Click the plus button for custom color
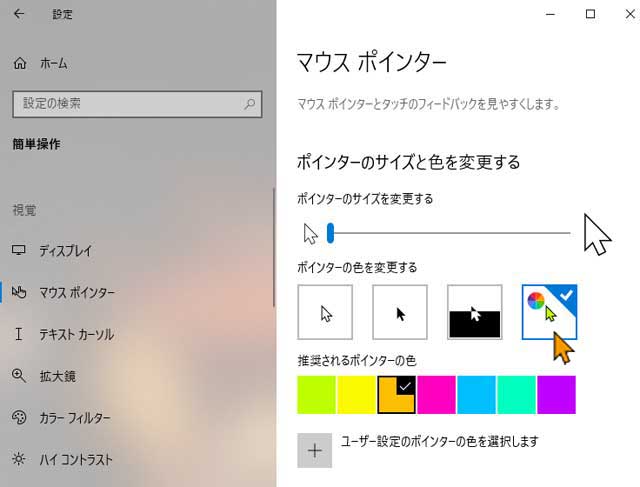 click(315, 450)
